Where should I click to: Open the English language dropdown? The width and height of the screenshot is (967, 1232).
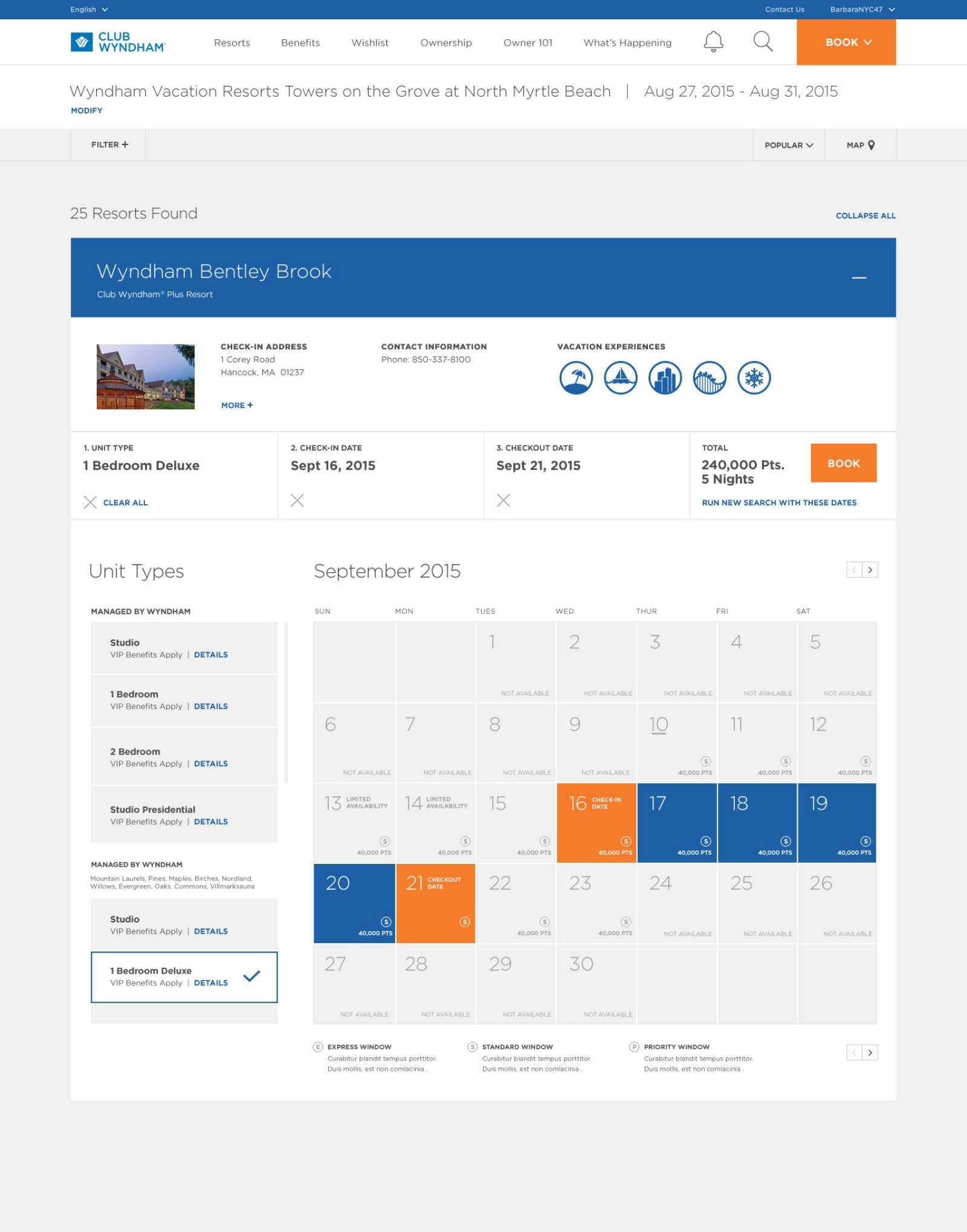(89, 10)
